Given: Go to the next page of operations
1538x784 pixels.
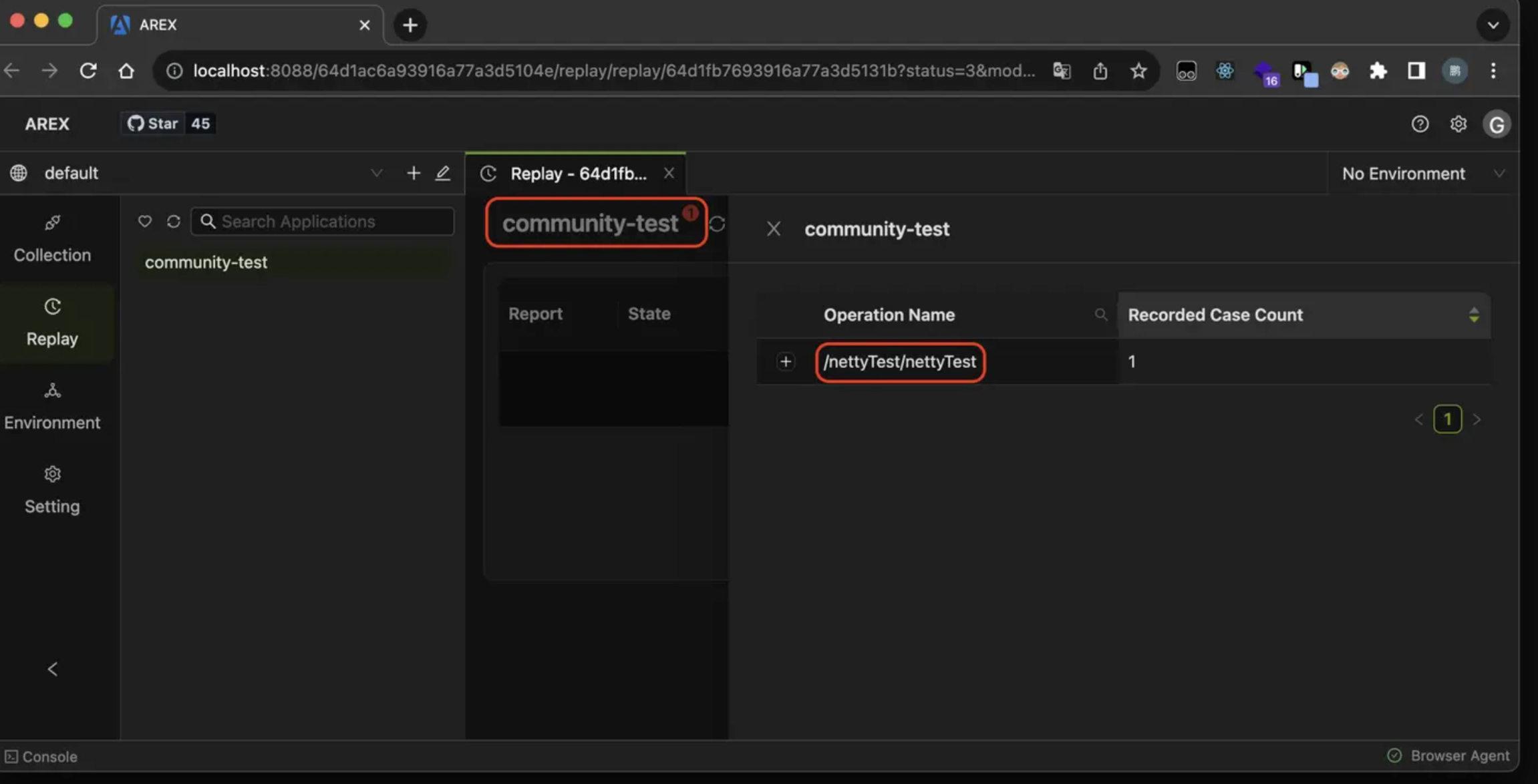Looking at the screenshot, I should (1477, 419).
